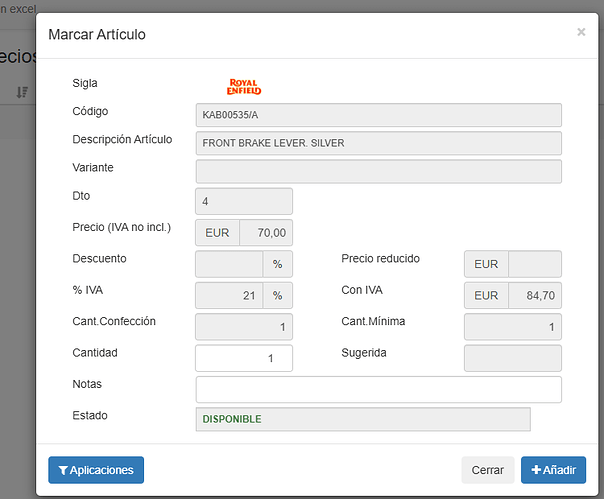Screen dimensions: 604x499
Task: Click the Código field showing KAB00535/A
Action: coord(378,115)
